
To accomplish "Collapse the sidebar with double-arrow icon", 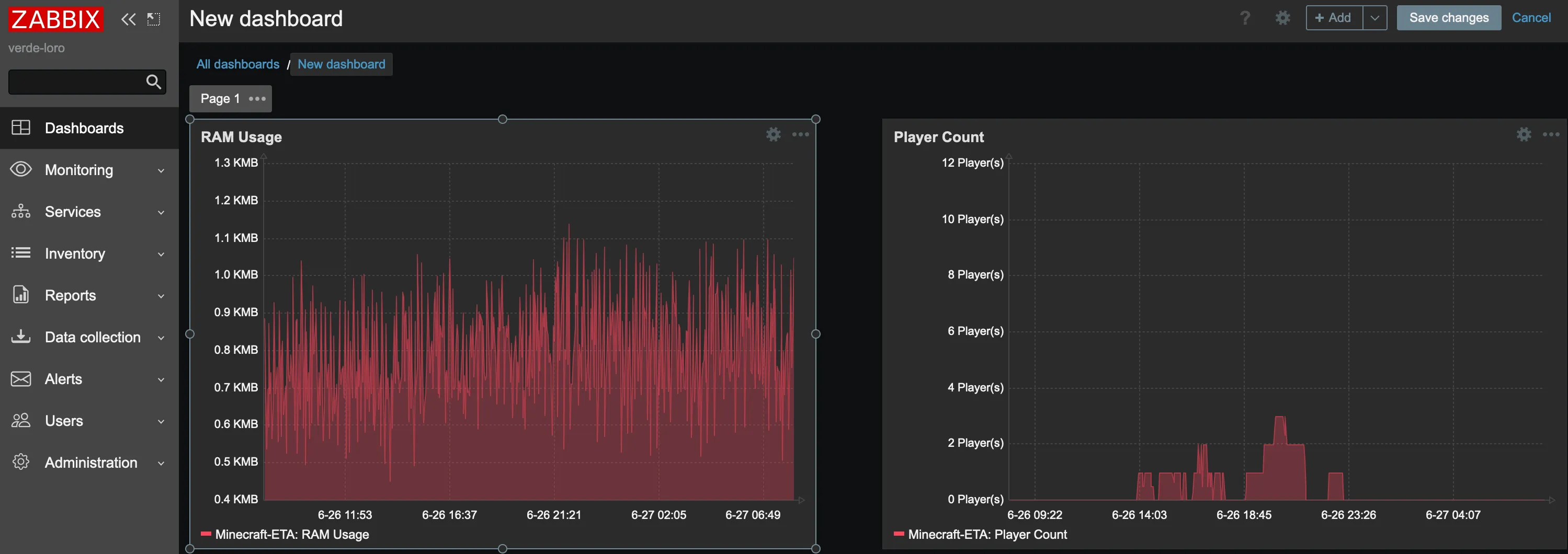I will tap(128, 19).
